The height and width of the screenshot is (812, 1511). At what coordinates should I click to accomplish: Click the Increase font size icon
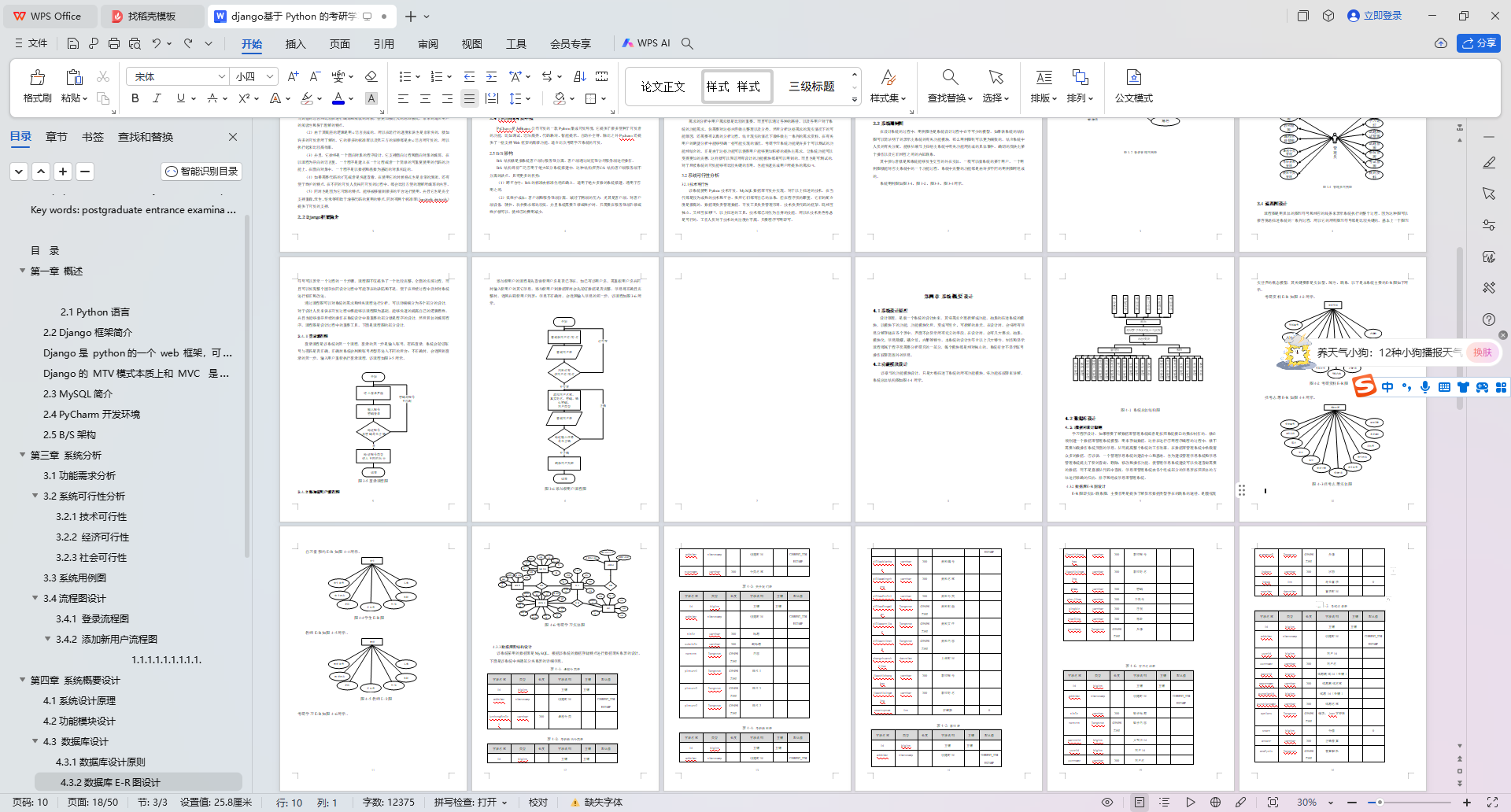point(293,76)
